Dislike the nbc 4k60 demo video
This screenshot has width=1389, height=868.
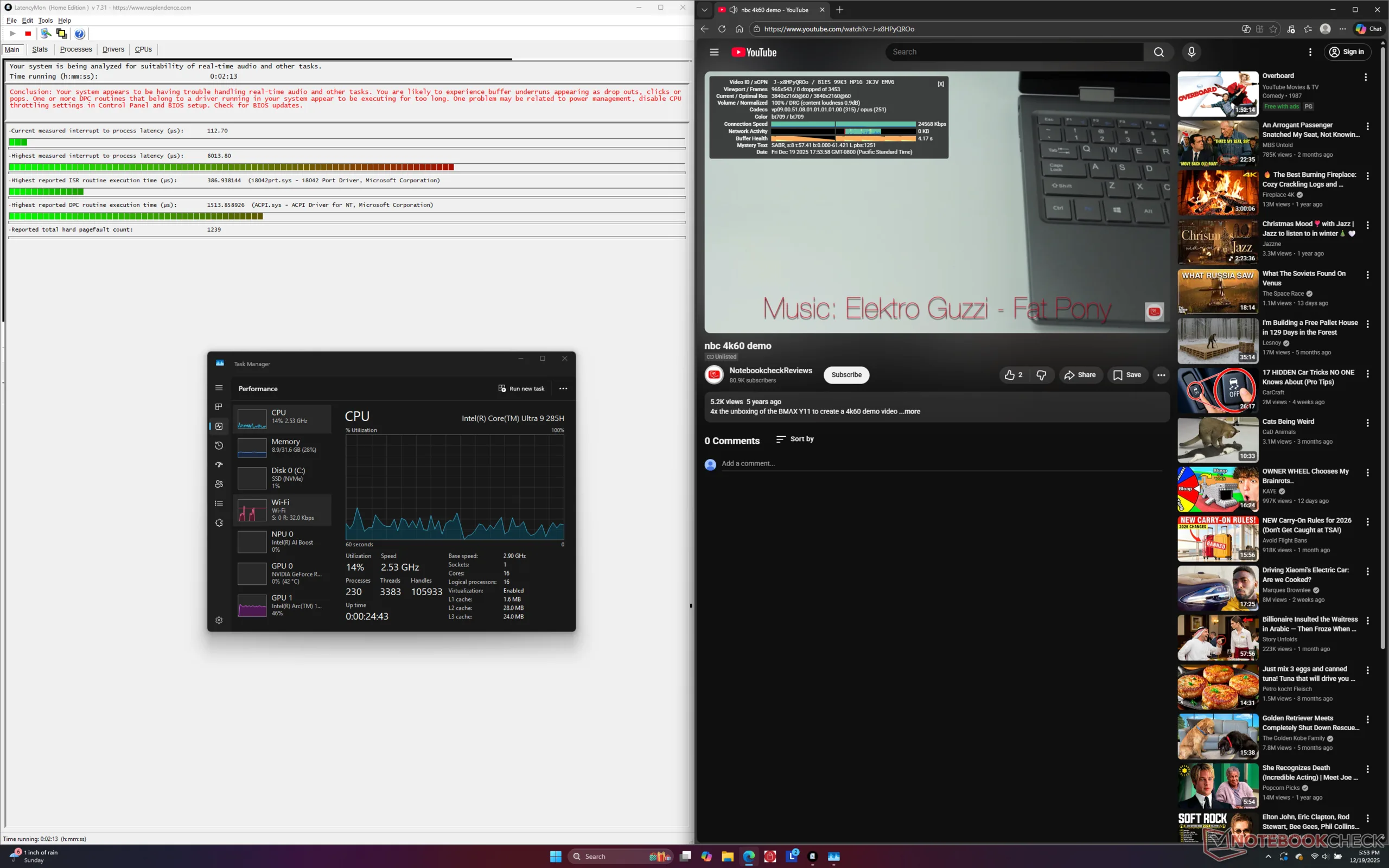click(x=1041, y=375)
